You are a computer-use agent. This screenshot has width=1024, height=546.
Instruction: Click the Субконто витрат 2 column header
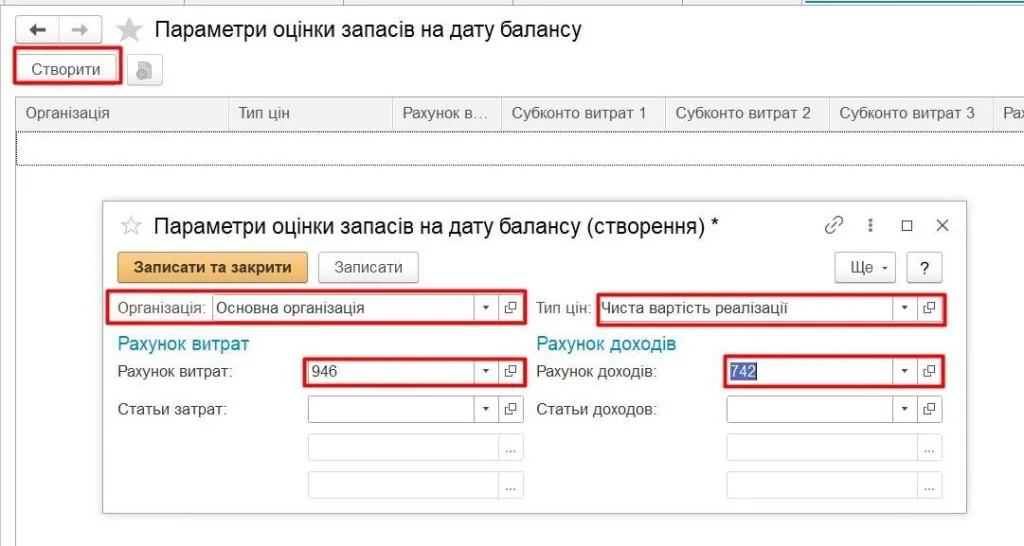(747, 113)
